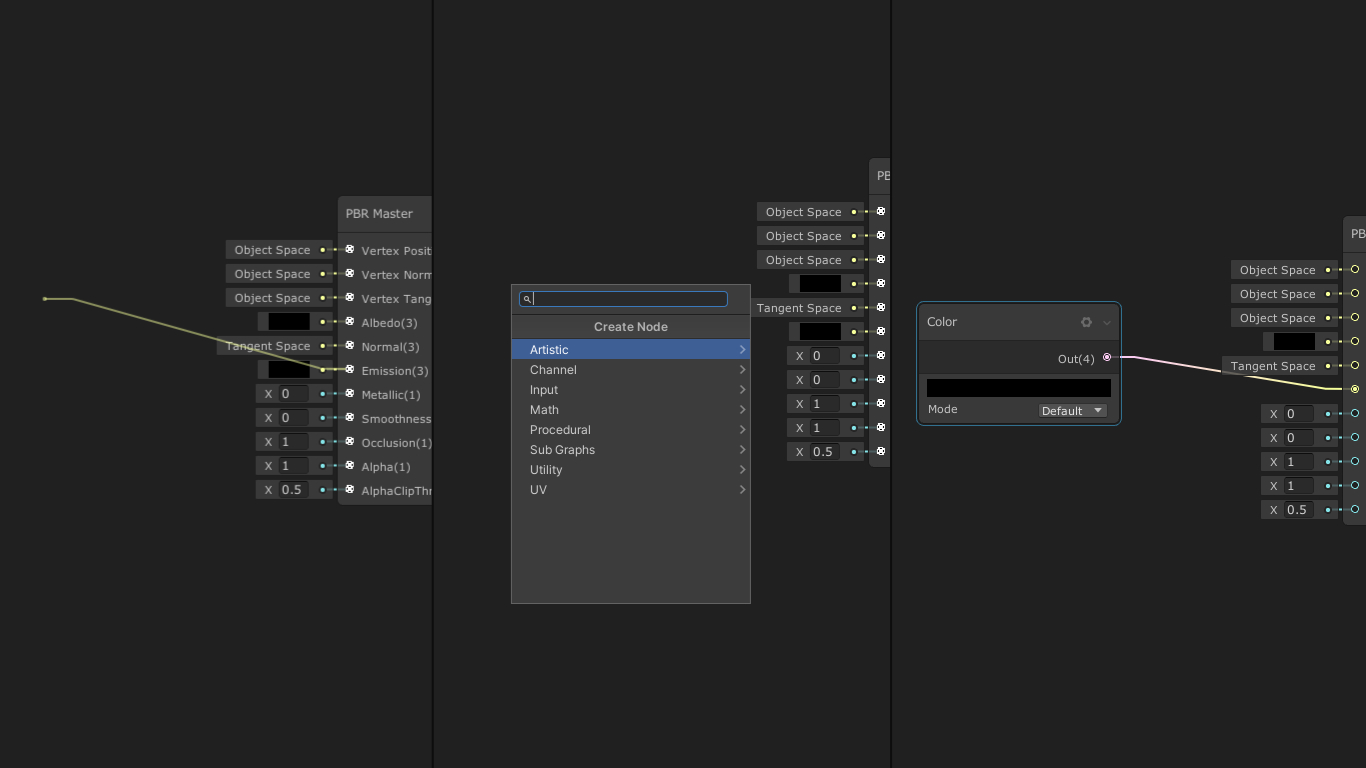Click the Alpha(1) input port circle
Viewport: 1366px width, 768px height.
(349, 466)
